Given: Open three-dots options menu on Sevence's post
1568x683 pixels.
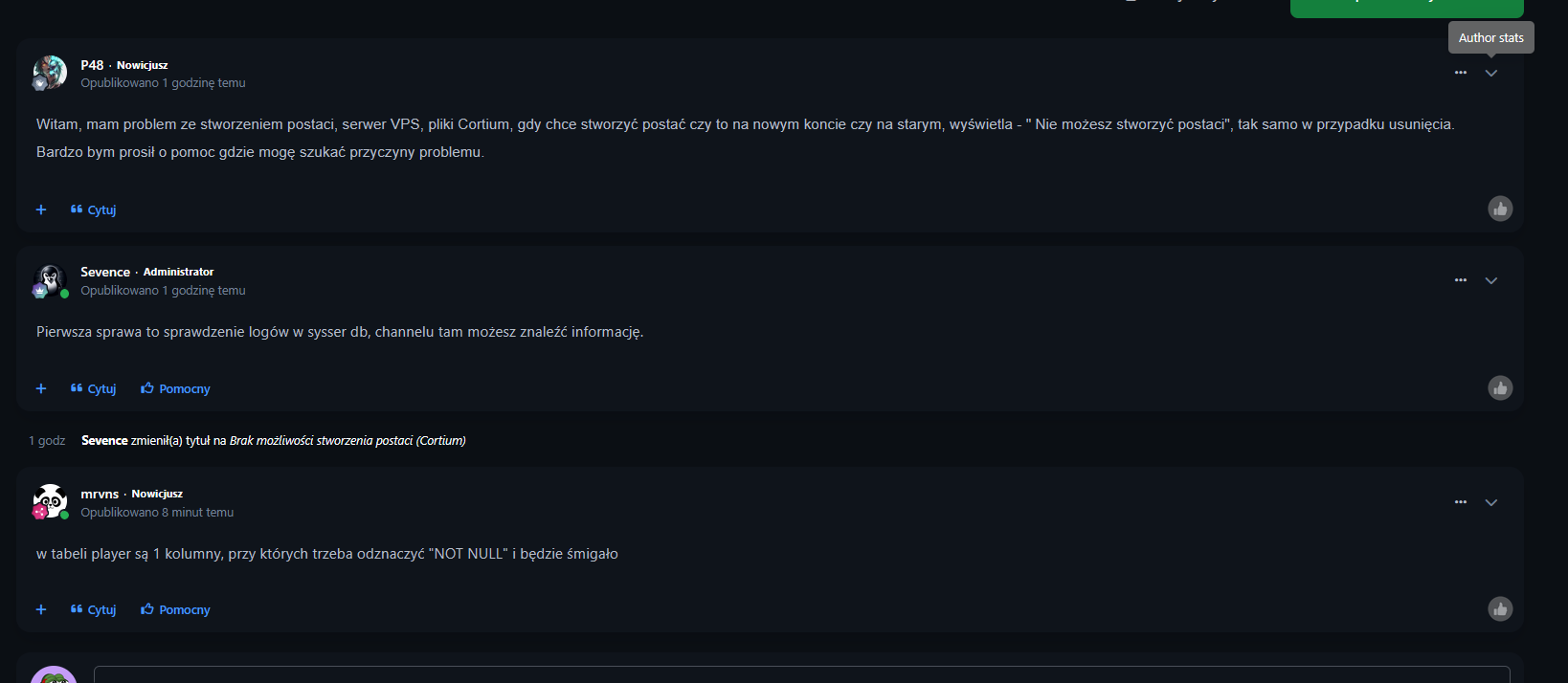Looking at the screenshot, I should point(1461,280).
